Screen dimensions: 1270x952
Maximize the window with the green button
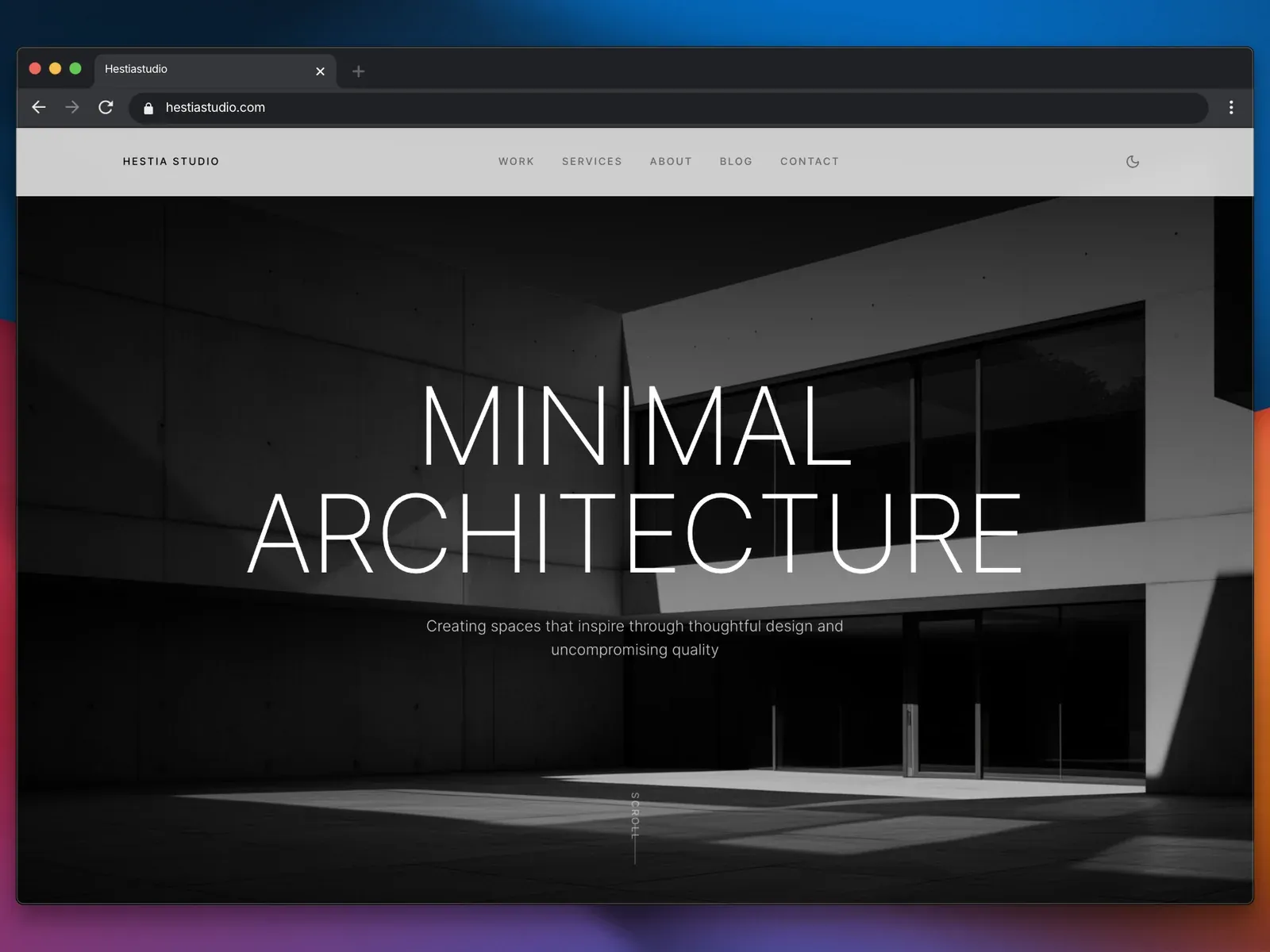pyautogui.click(x=75, y=69)
